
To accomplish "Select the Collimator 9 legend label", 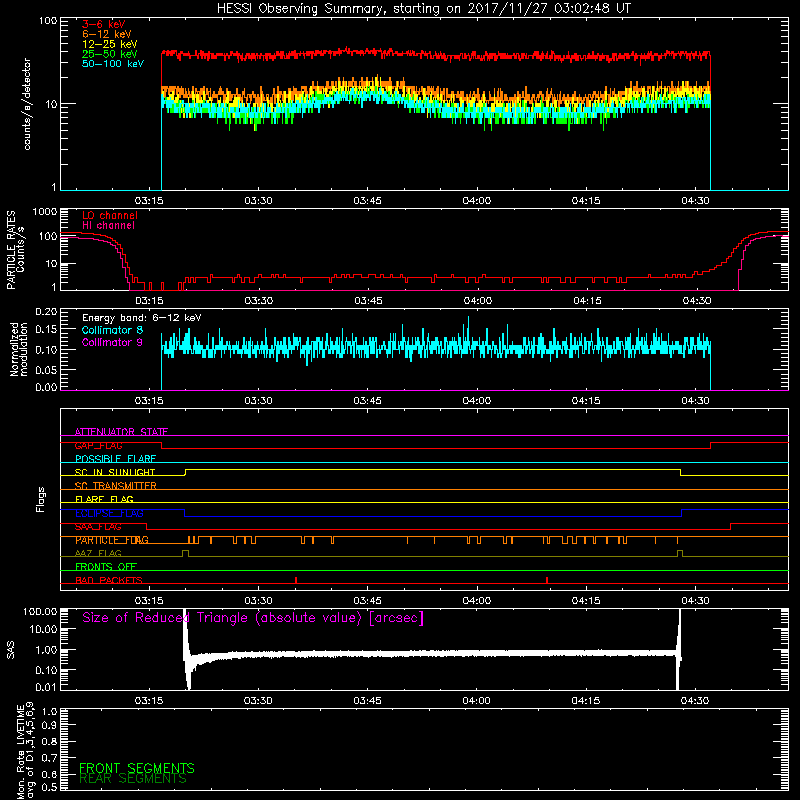I will click(112, 342).
